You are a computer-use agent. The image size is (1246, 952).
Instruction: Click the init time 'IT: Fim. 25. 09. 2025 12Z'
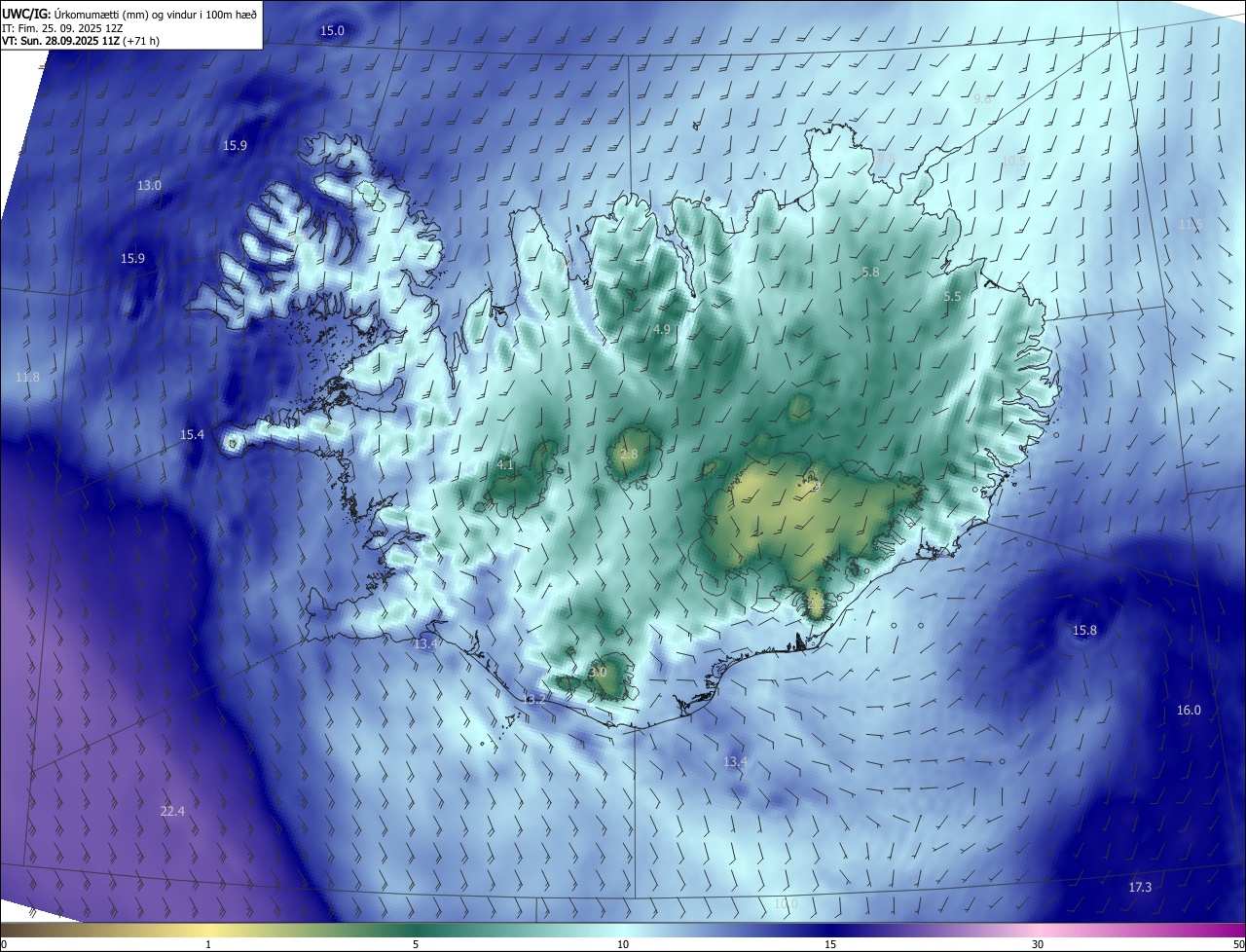click(x=61, y=27)
